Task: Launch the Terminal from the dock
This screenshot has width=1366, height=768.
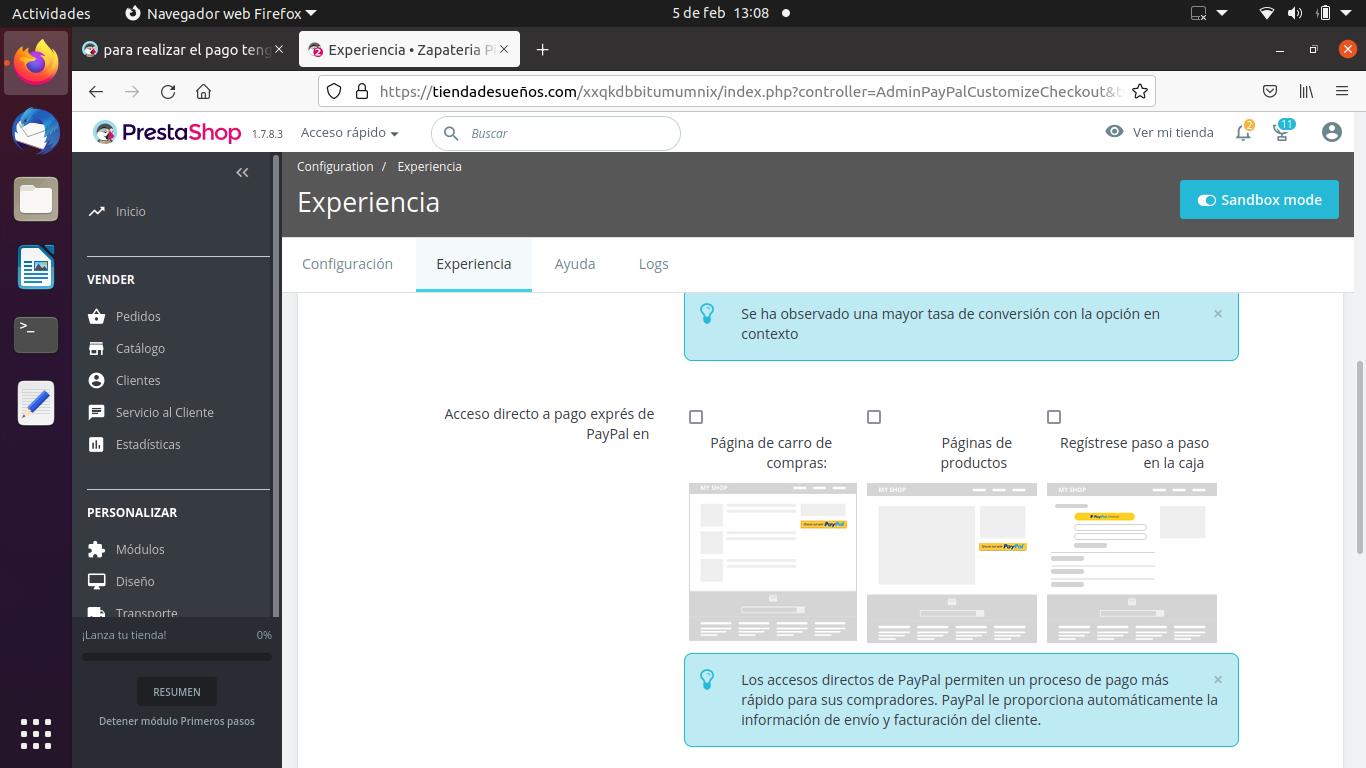Action: click(x=36, y=335)
